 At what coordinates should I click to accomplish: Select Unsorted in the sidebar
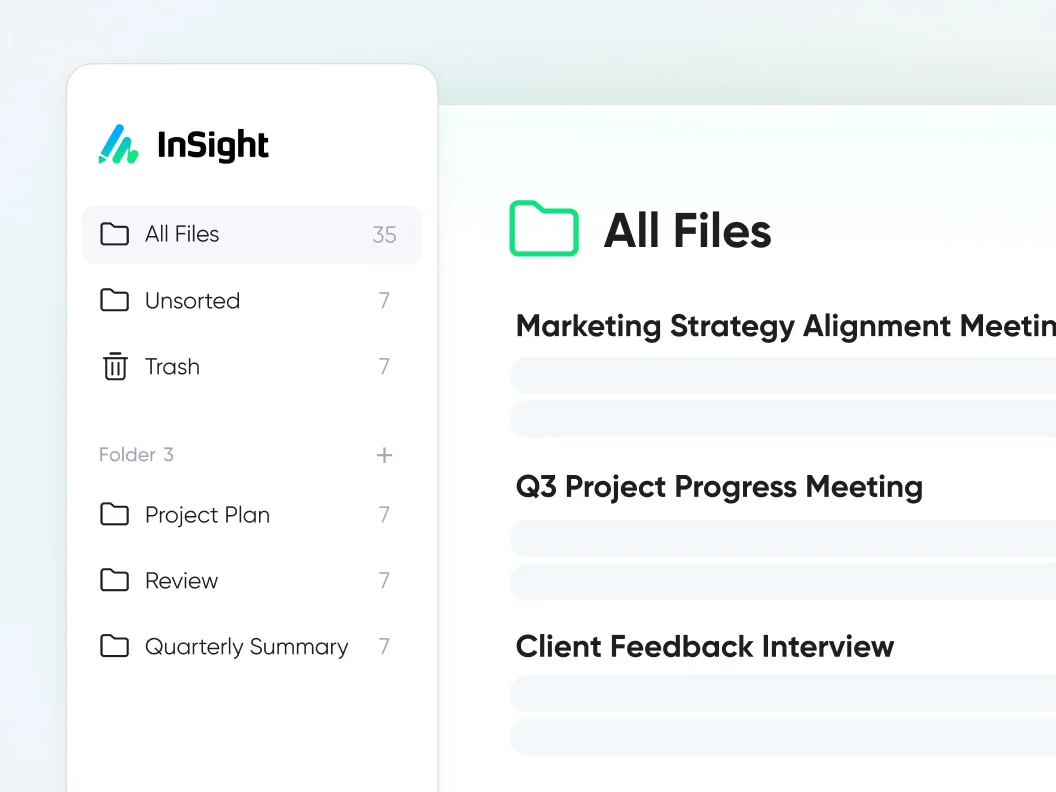192,301
